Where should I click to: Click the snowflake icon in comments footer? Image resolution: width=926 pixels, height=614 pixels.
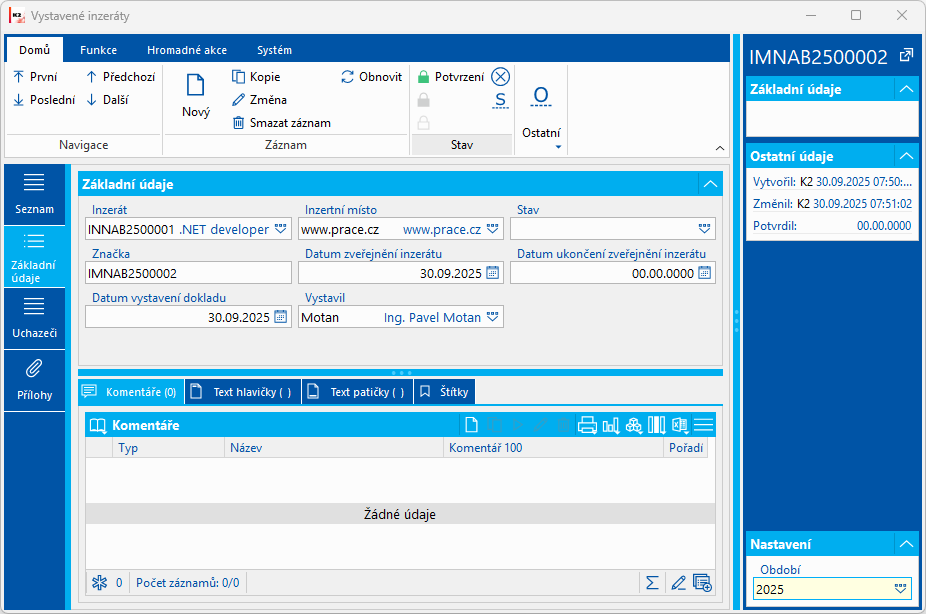pyautogui.click(x=99, y=583)
